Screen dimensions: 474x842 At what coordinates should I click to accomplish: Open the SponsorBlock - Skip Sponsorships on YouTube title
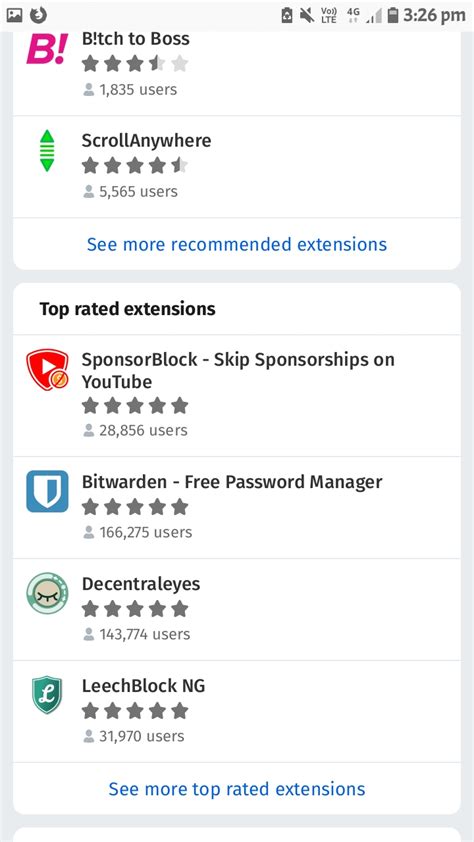click(238, 371)
